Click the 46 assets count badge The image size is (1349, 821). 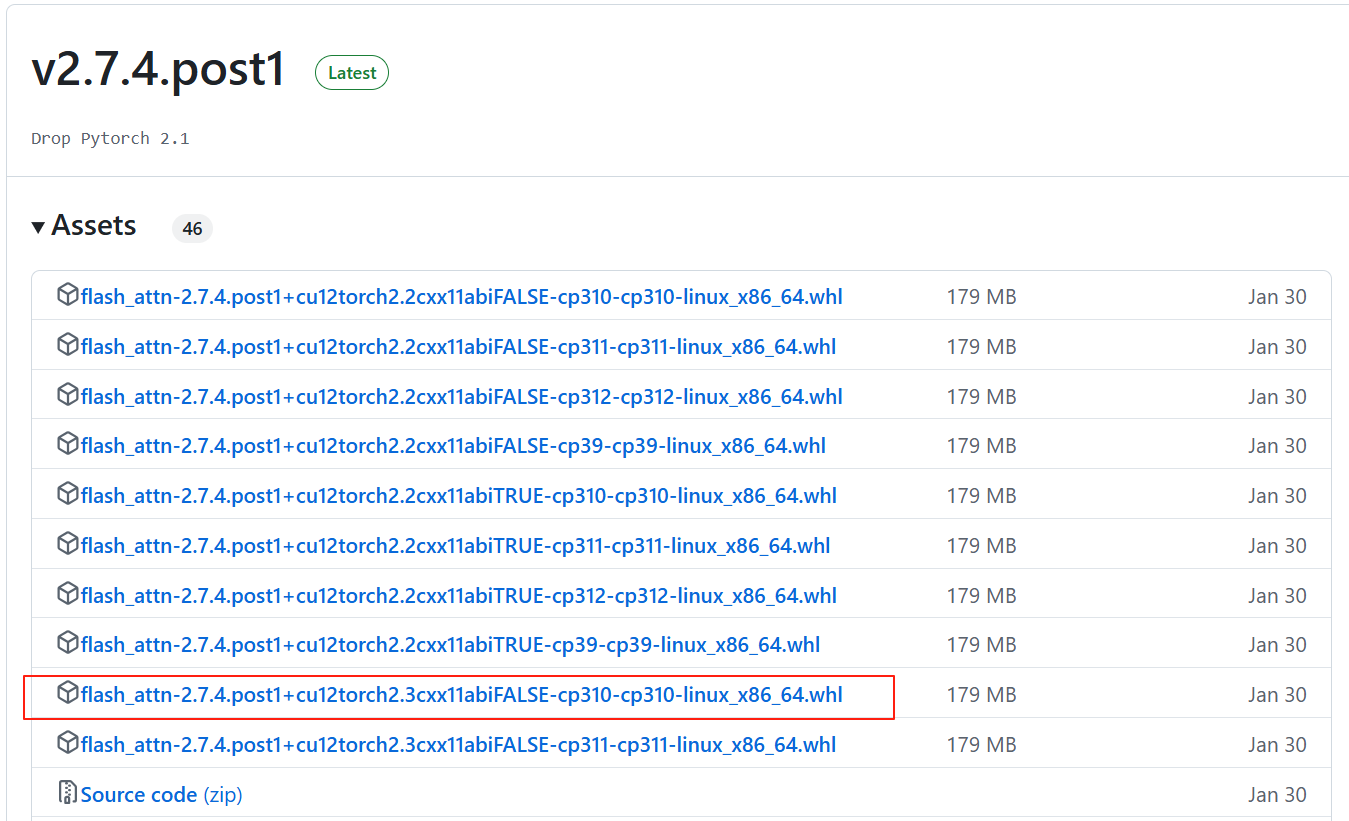coord(192,229)
